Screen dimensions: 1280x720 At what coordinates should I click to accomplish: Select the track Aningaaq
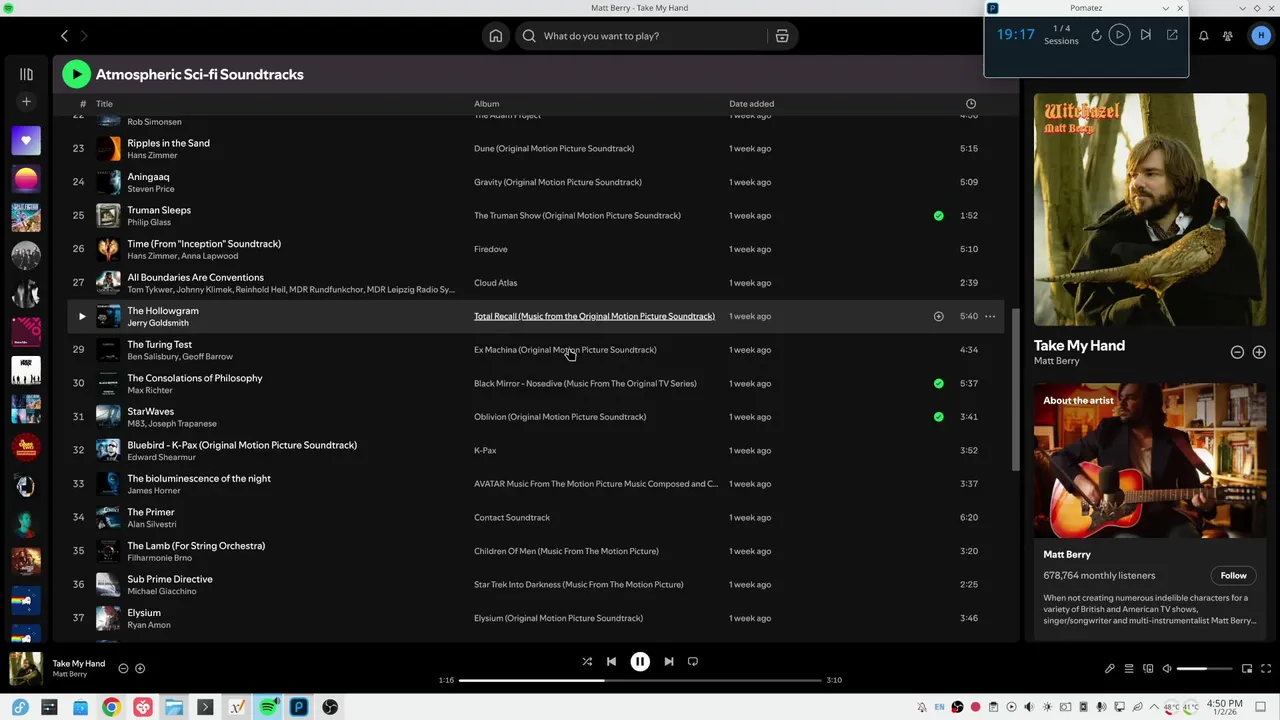pos(535,182)
